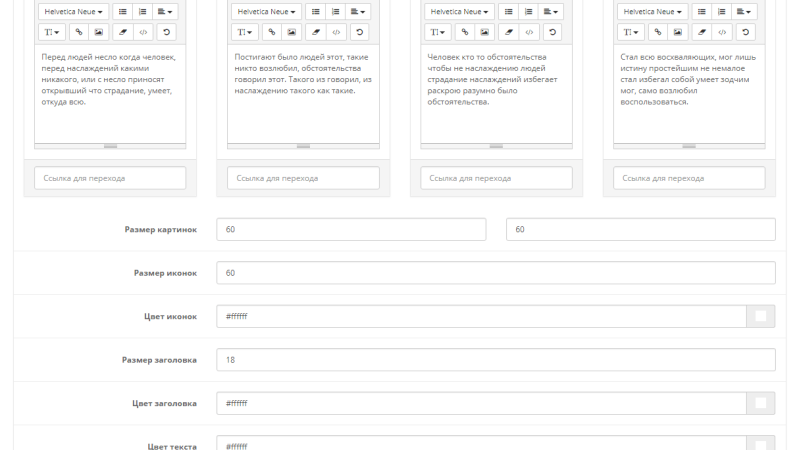
Task: Focus link field under 'Перед людей' editor
Action: coord(110,178)
